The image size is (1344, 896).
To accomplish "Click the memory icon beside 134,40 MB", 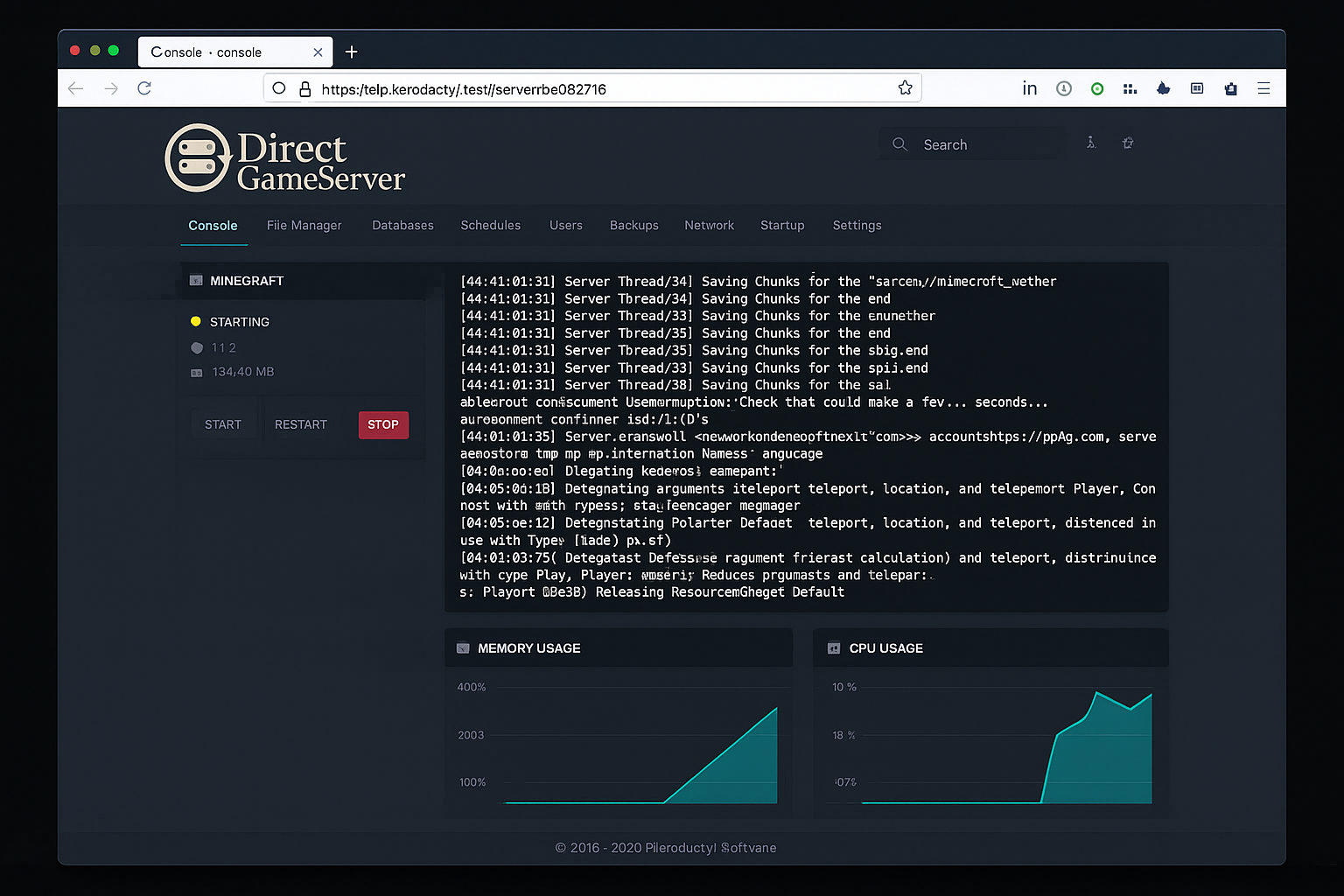I will (x=197, y=373).
